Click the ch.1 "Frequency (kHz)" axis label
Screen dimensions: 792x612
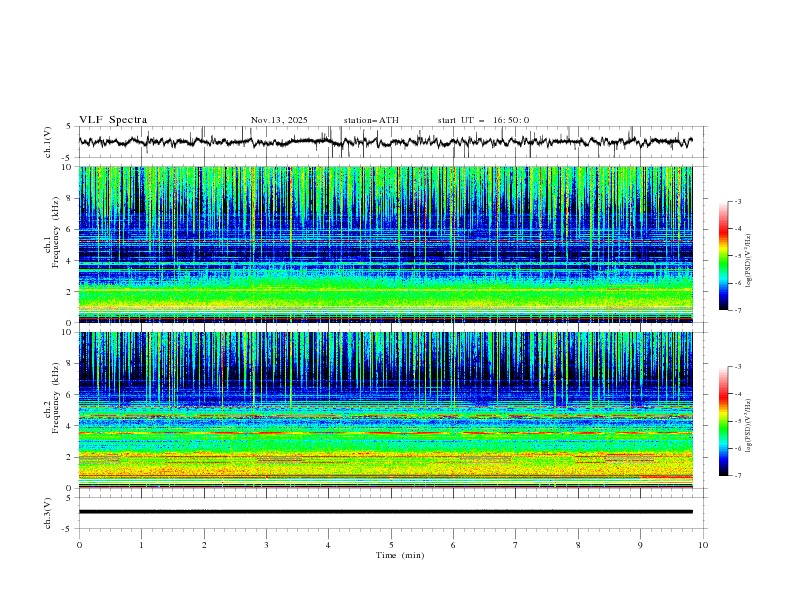[56, 232]
